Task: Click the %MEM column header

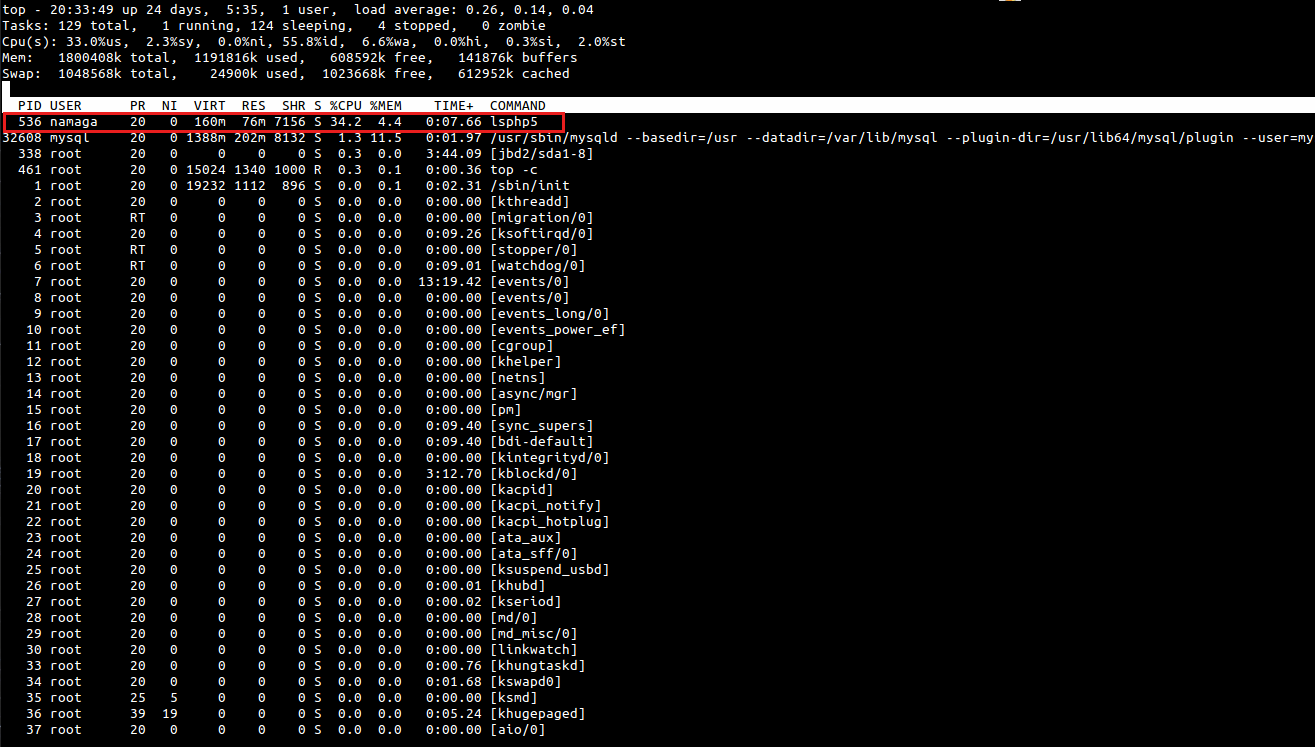Action: (x=386, y=105)
